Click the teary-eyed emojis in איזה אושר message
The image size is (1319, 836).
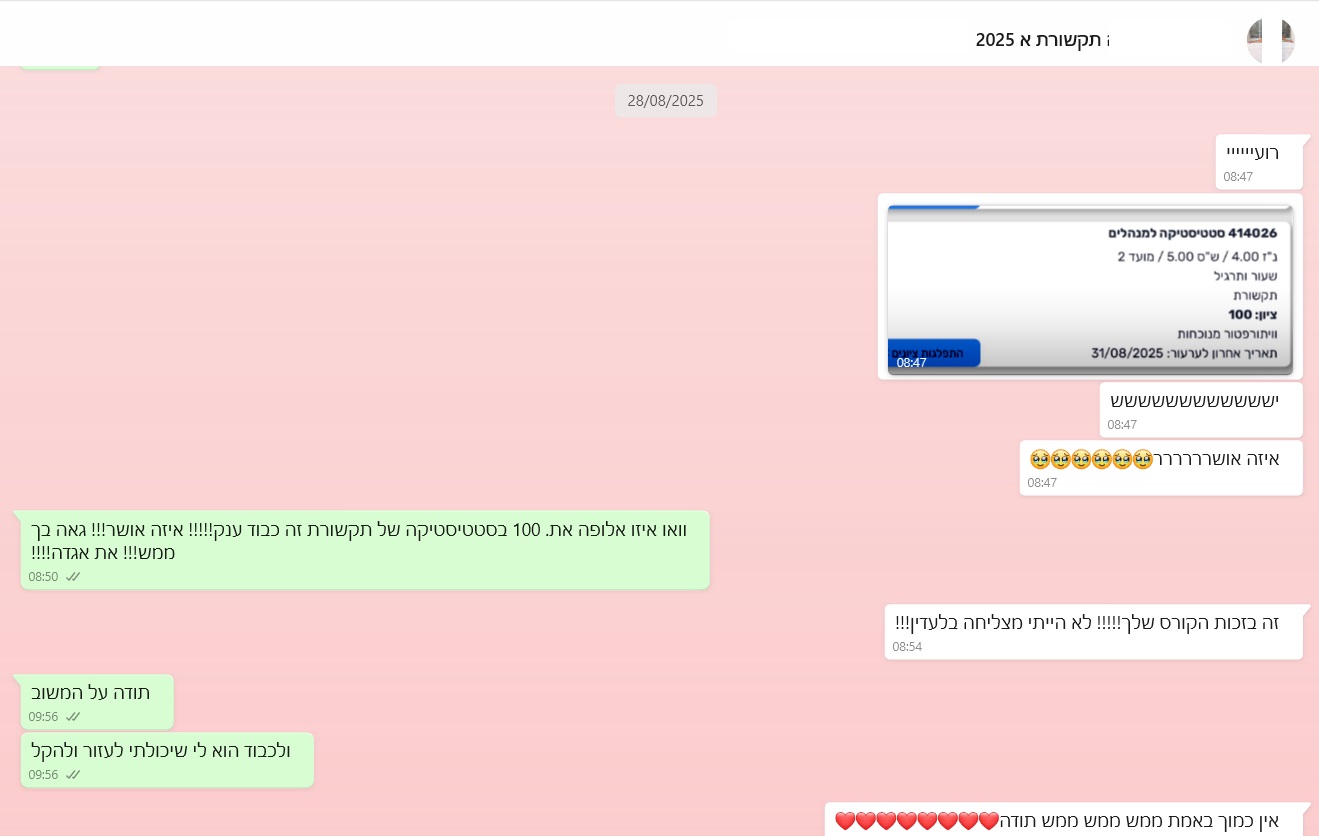(1091, 459)
